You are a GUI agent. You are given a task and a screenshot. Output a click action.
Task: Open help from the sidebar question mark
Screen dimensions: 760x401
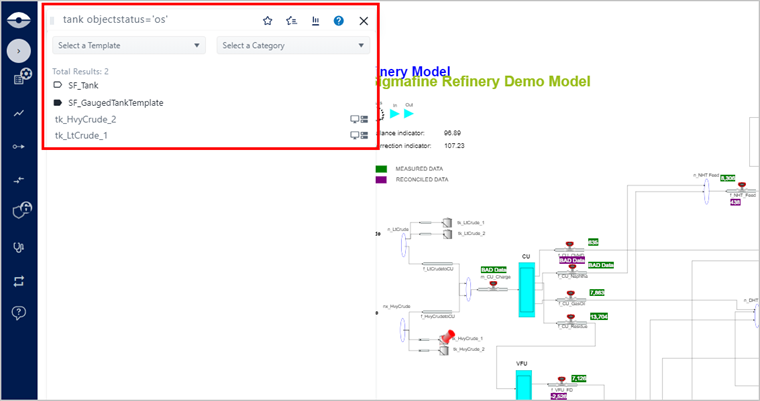18,313
